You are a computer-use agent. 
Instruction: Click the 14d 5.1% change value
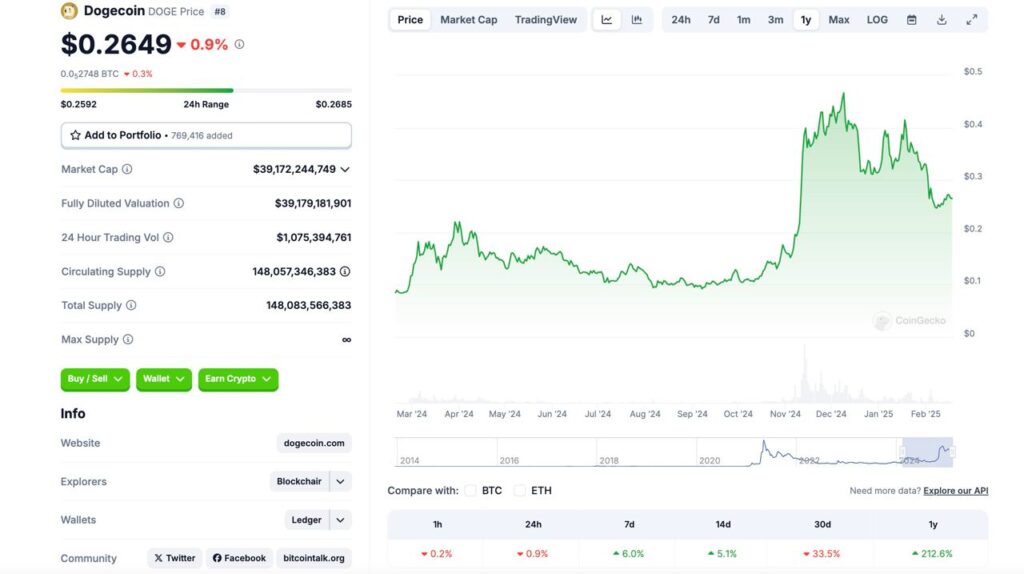point(721,554)
